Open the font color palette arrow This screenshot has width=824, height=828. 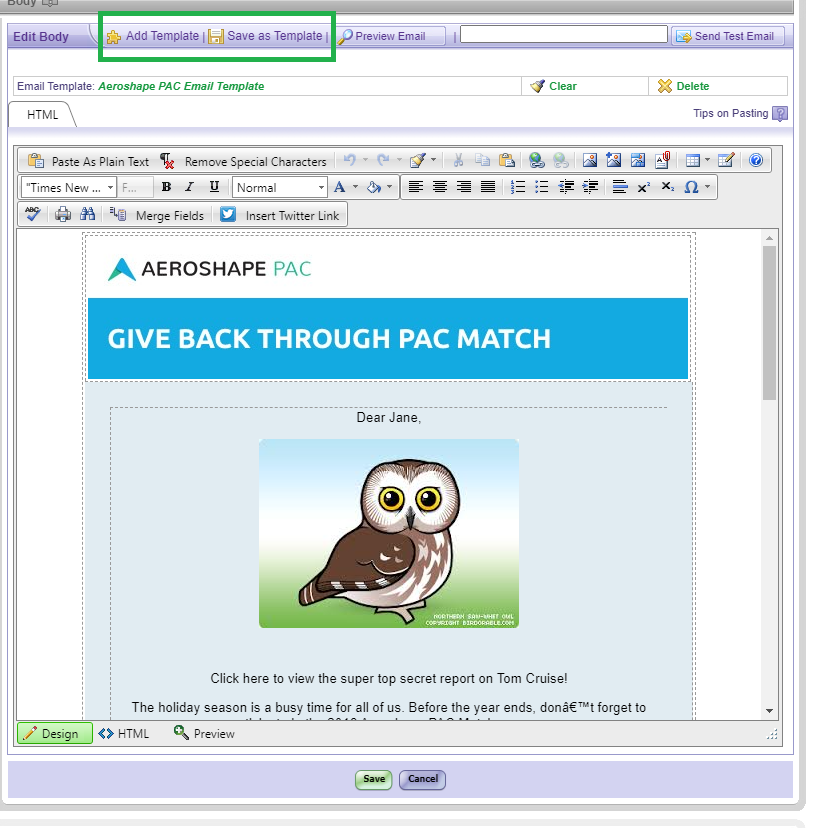(355, 186)
